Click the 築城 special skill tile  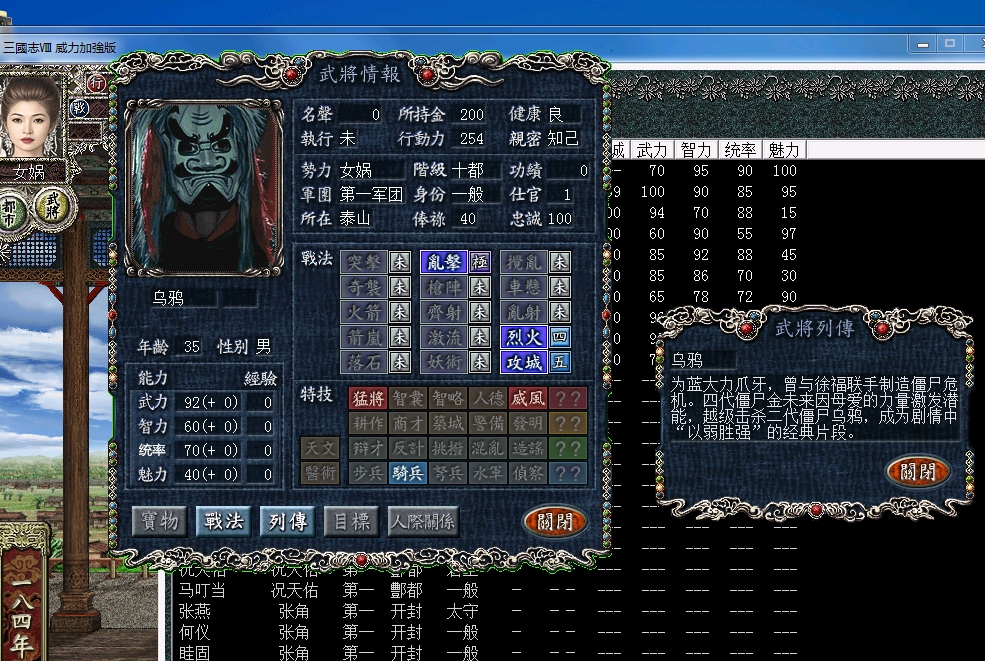pos(448,423)
